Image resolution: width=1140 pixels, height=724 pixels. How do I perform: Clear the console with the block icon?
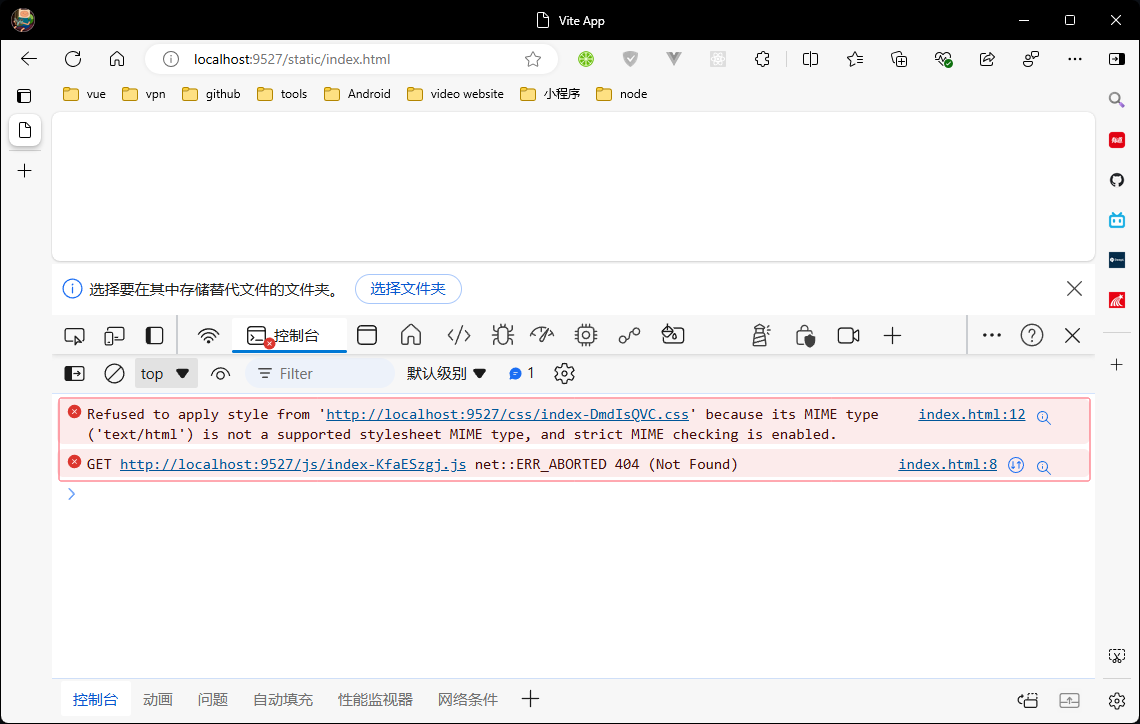click(x=115, y=374)
